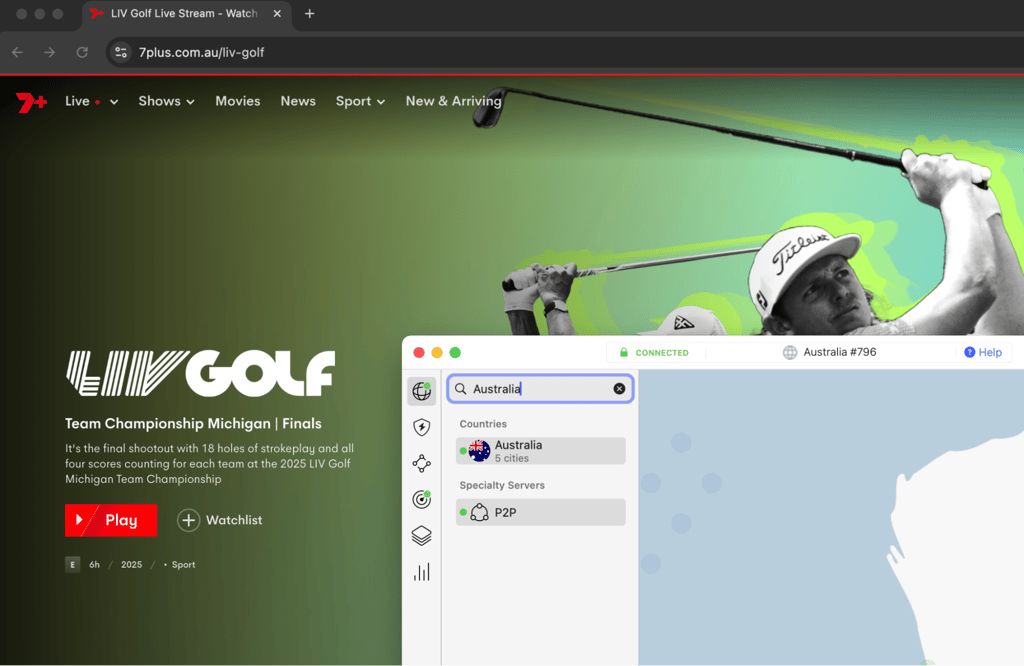Click the Sport genre tag
The image size is (1024, 666).
(184, 564)
